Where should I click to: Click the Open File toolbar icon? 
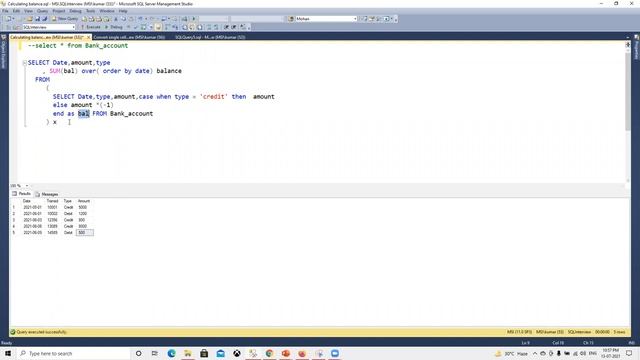coord(30,19)
